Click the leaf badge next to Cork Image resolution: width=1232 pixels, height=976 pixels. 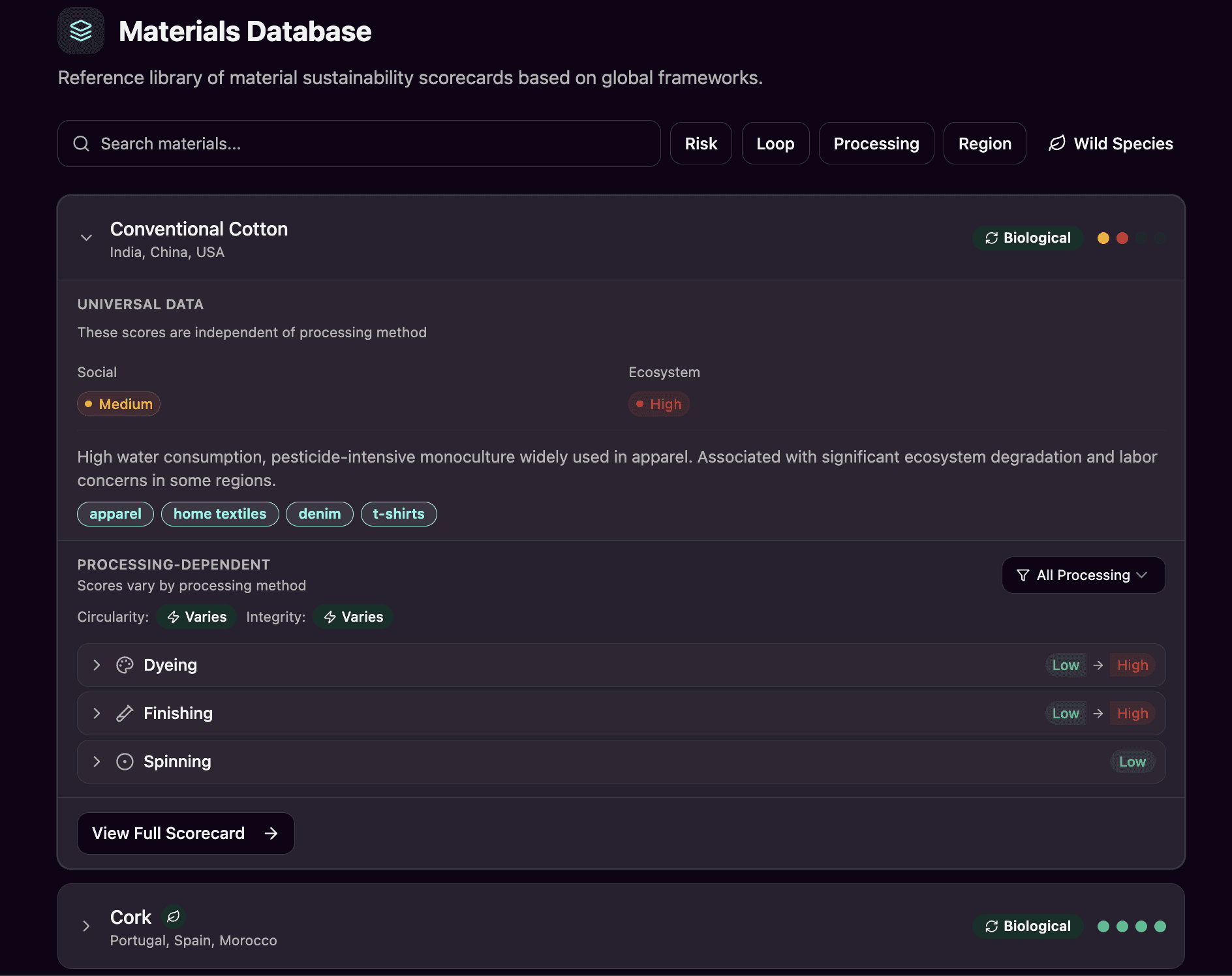[x=172, y=917]
